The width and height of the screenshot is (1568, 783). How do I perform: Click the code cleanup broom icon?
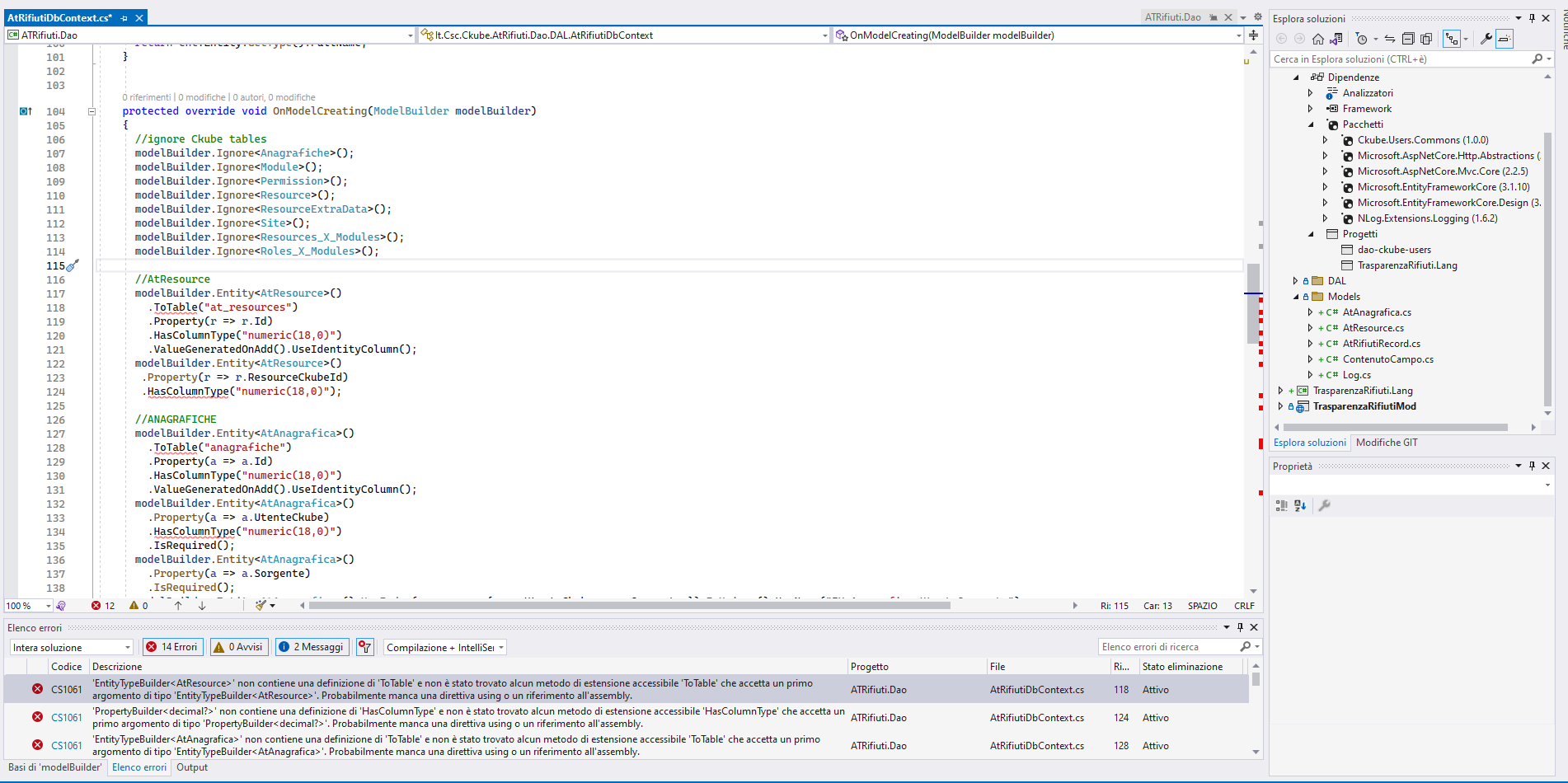pyautogui.click(x=261, y=606)
